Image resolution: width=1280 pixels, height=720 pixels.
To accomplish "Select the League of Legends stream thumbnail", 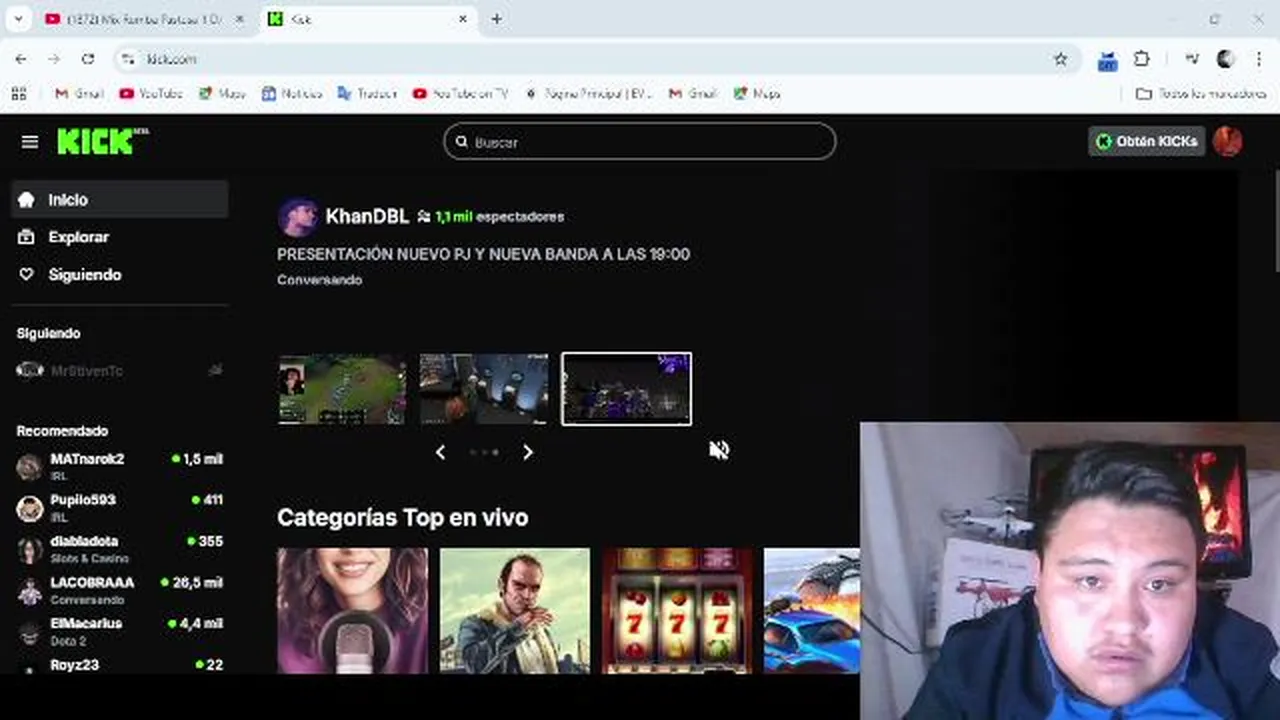I will (343, 389).
